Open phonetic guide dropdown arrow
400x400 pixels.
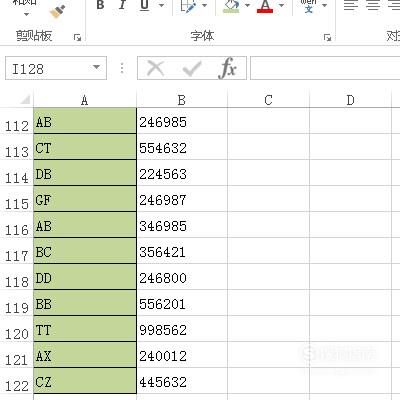tap(325, 5)
